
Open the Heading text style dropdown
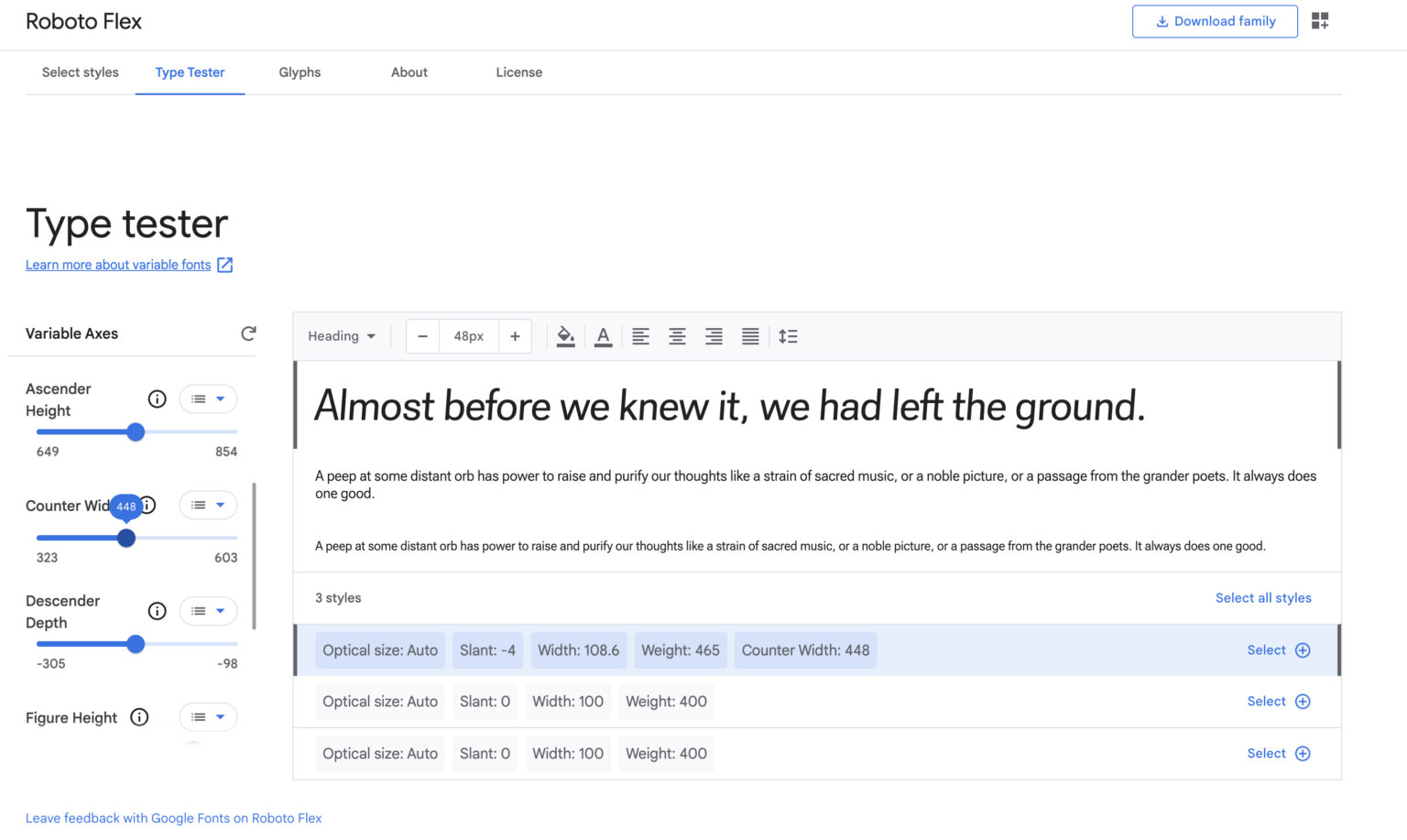click(x=341, y=336)
